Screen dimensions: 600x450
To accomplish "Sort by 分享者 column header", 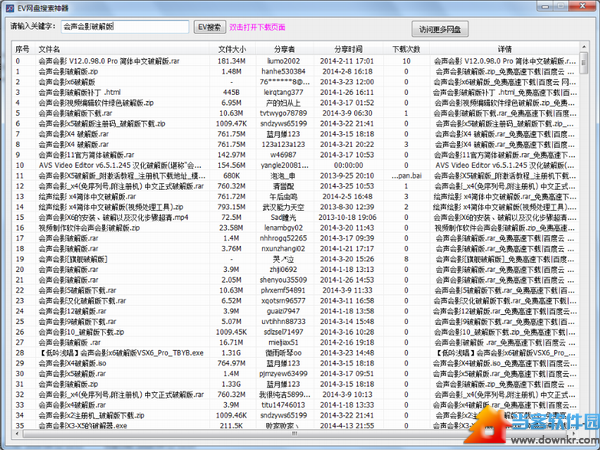I will (x=284, y=49).
